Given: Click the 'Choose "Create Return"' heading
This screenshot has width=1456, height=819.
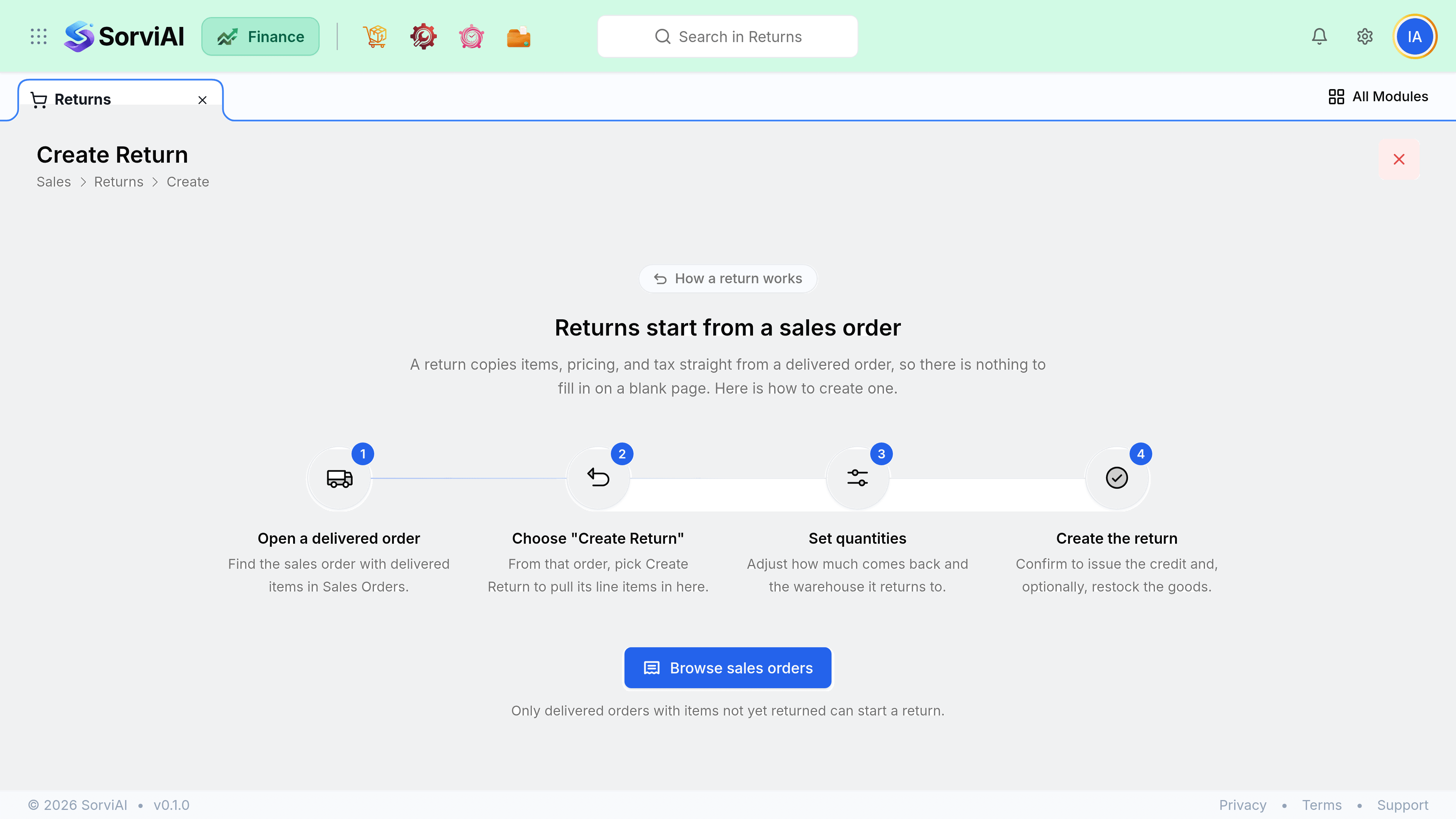Looking at the screenshot, I should click(x=598, y=538).
